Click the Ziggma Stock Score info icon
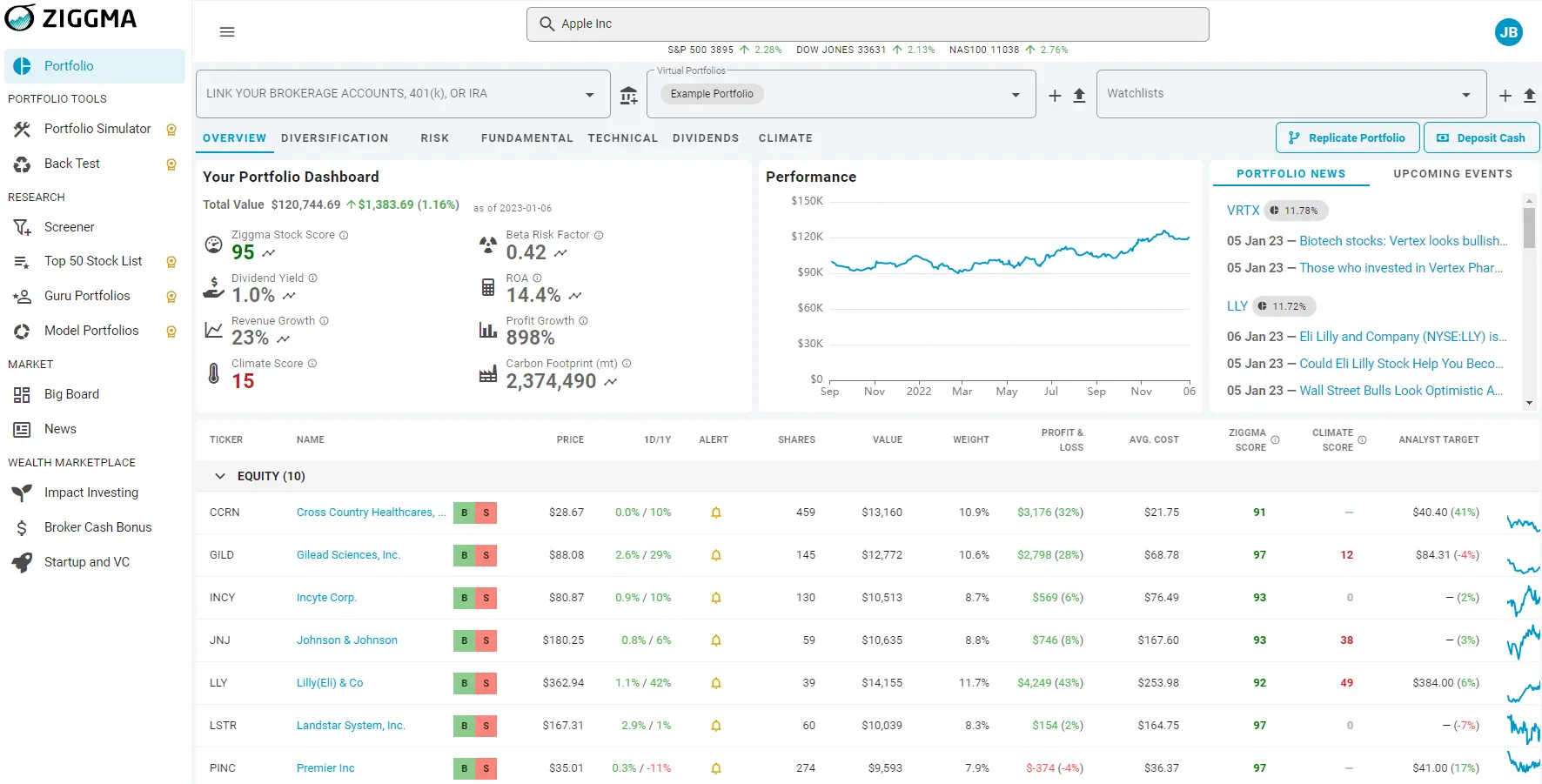This screenshot has height=784, width=1542. (344, 235)
